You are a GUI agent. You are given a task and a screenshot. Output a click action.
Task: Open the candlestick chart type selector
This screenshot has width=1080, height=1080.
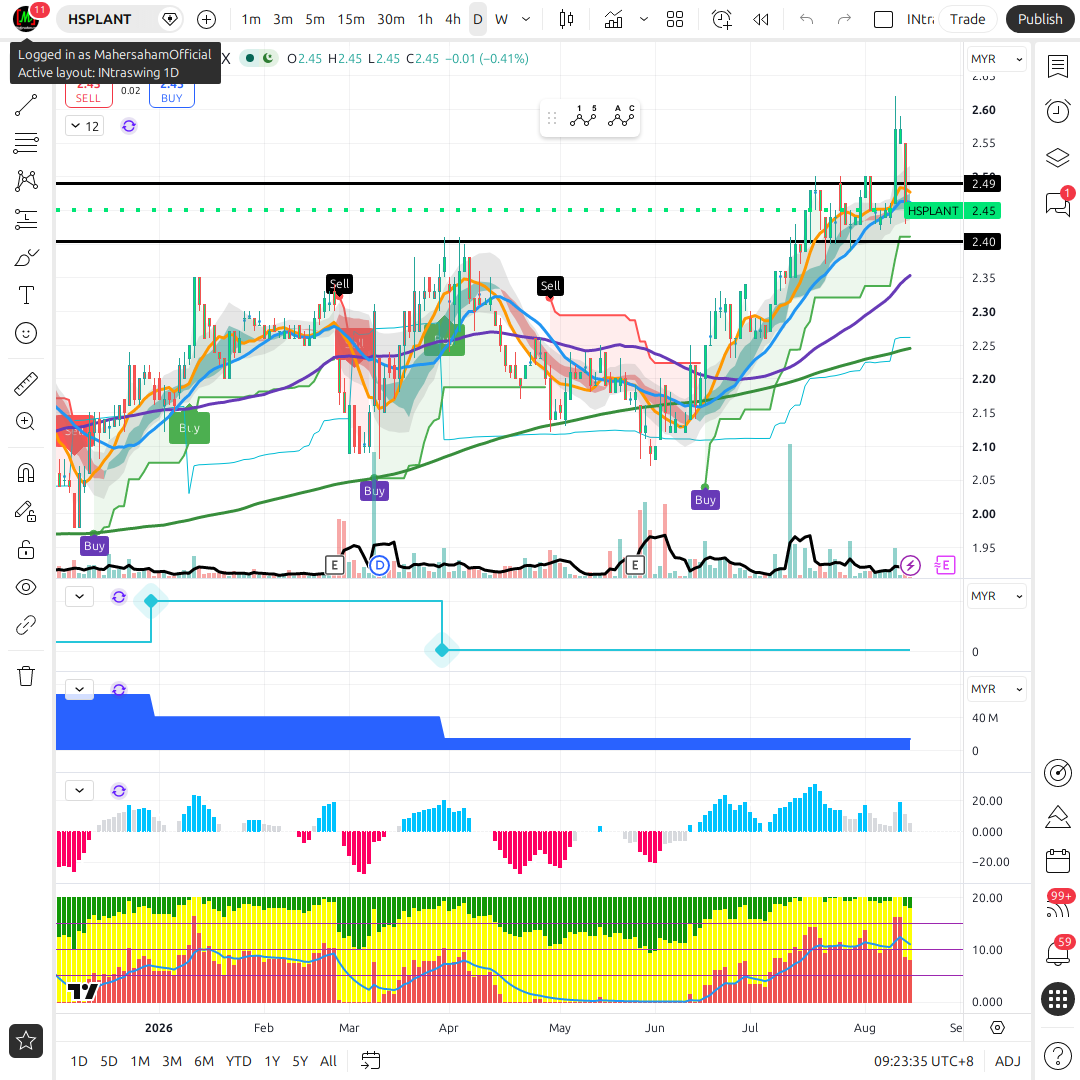[566, 19]
